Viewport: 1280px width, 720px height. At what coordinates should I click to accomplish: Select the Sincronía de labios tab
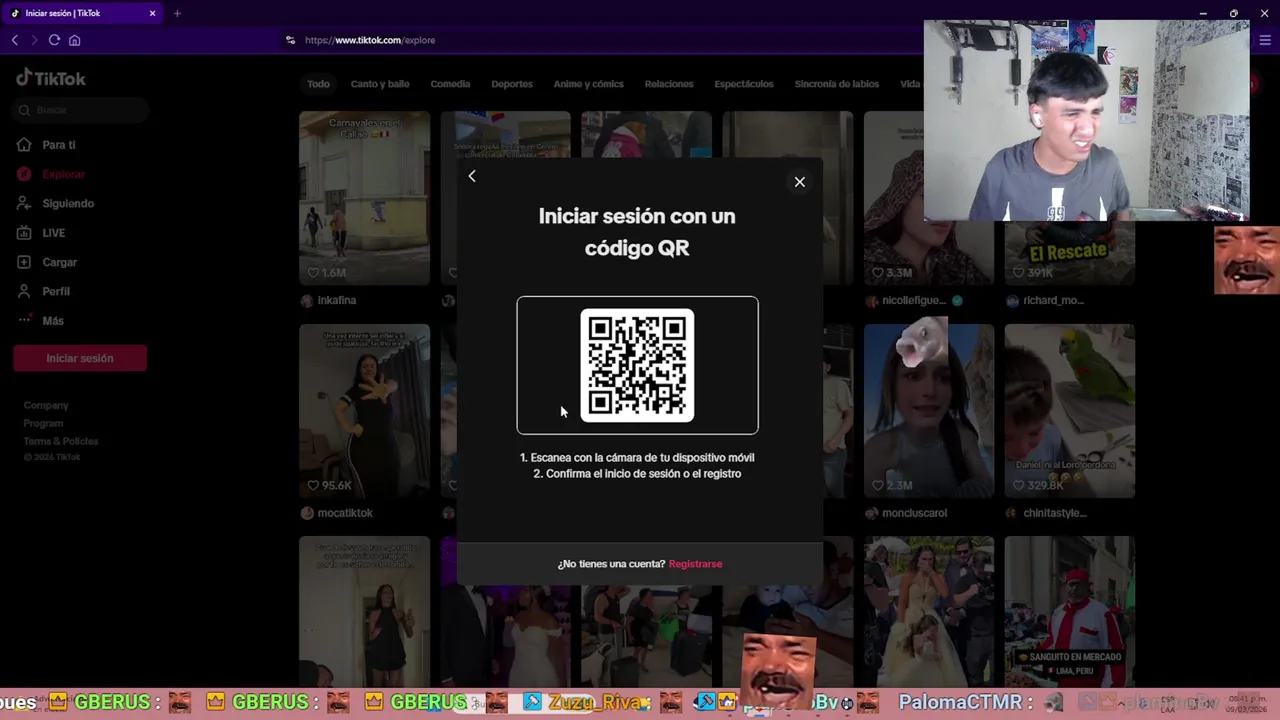(837, 84)
